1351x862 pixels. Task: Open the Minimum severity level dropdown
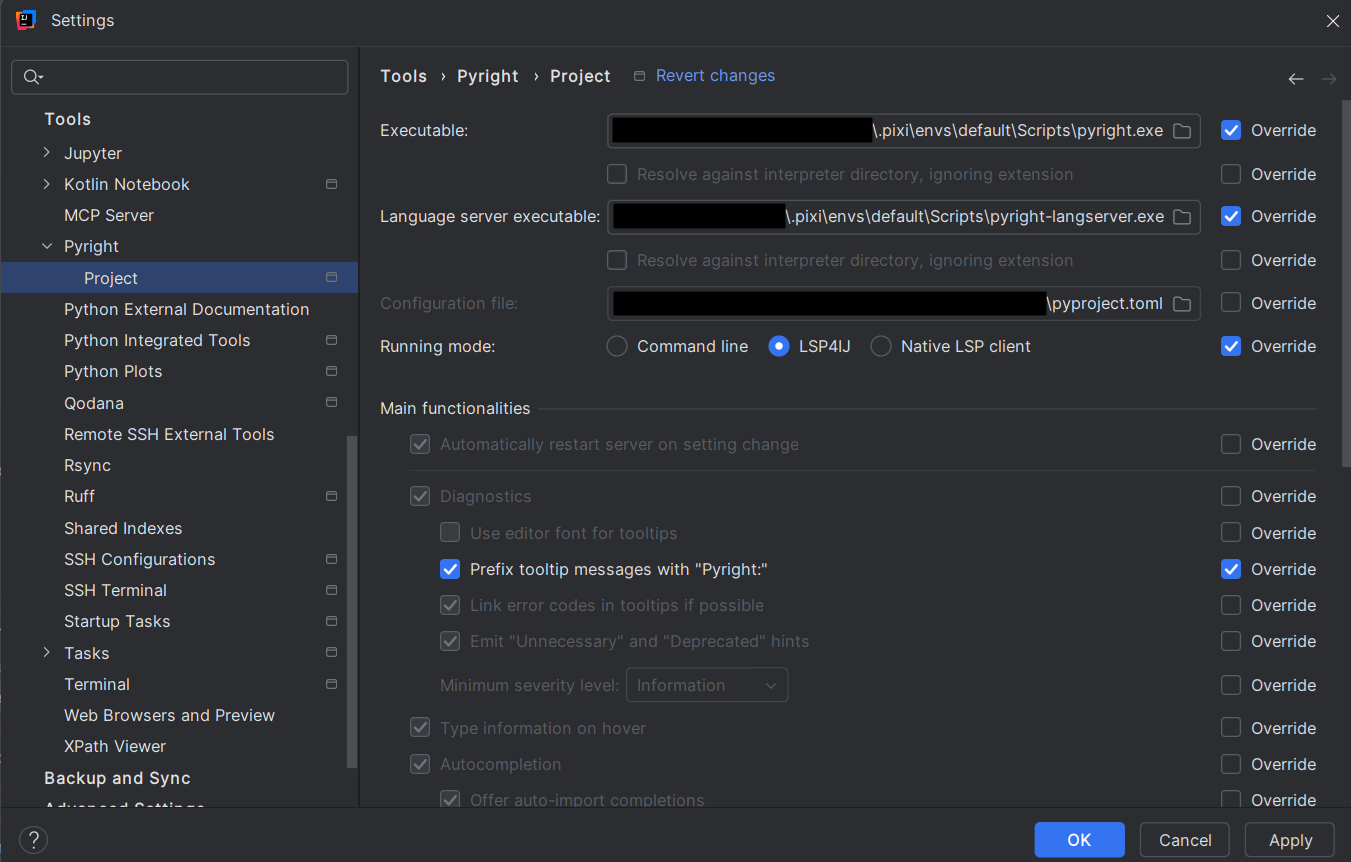(707, 685)
